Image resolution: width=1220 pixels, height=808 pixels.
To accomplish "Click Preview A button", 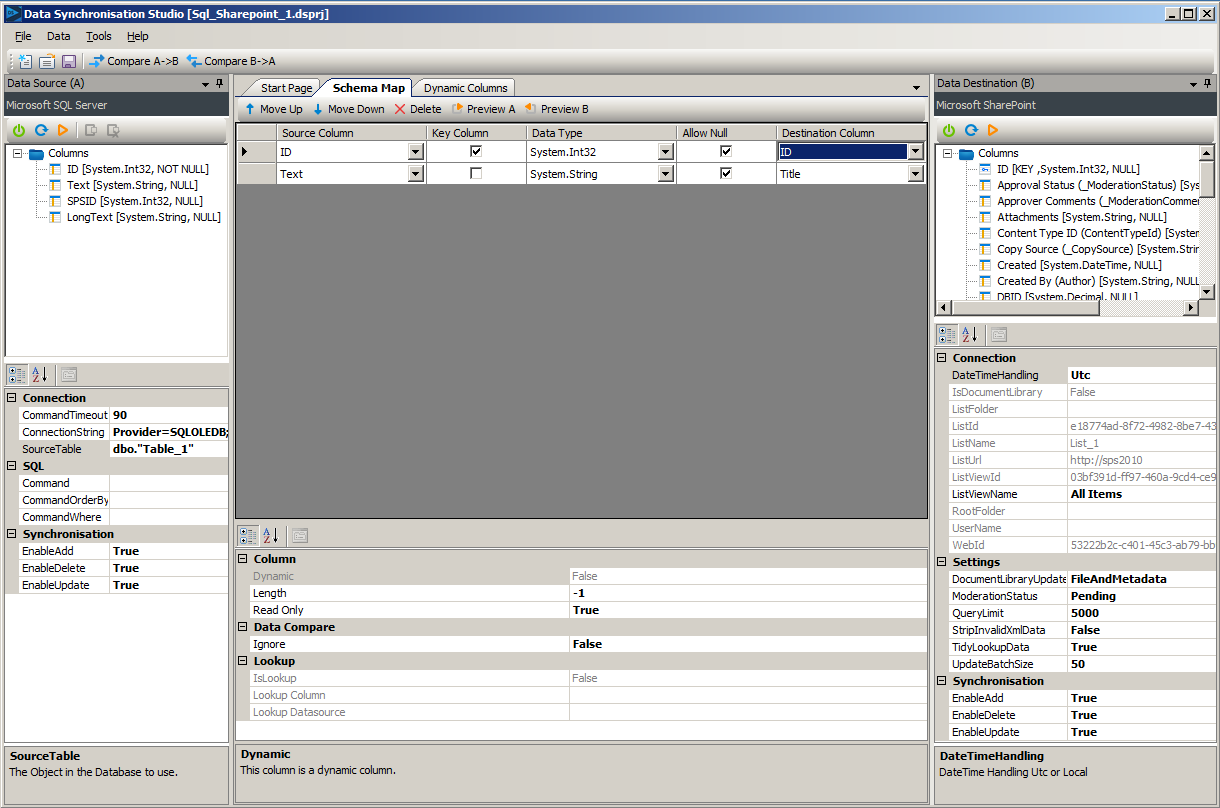I will [x=483, y=109].
